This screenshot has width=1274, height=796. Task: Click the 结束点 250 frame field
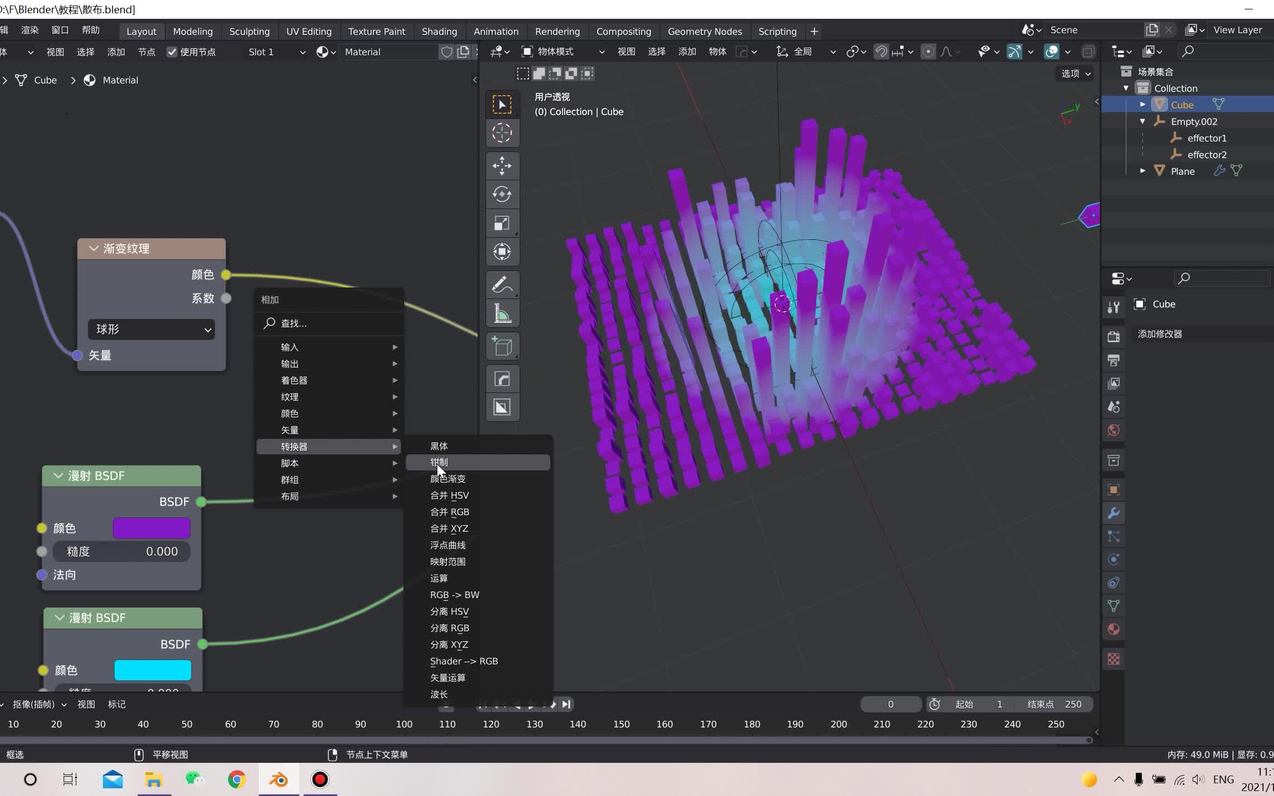1053,704
